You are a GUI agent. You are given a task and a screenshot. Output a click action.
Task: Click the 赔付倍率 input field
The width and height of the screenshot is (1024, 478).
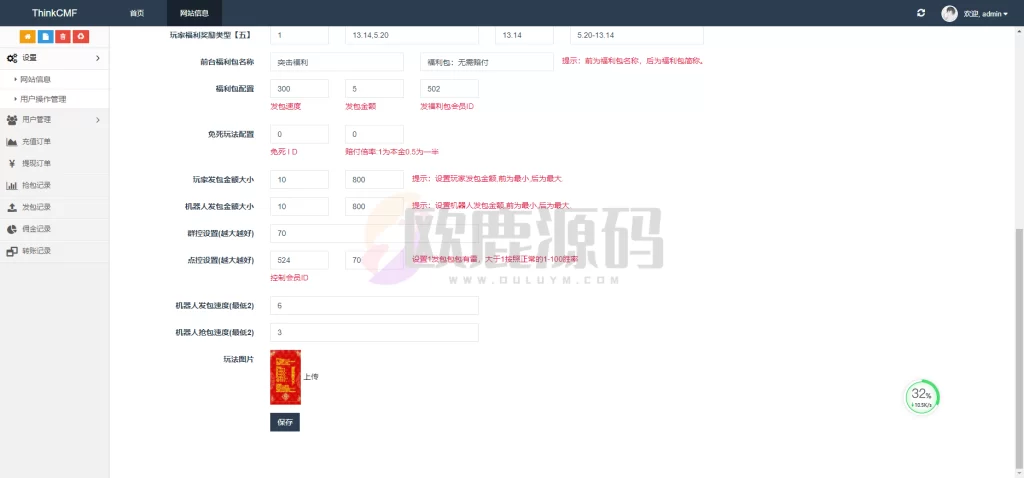click(374, 135)
